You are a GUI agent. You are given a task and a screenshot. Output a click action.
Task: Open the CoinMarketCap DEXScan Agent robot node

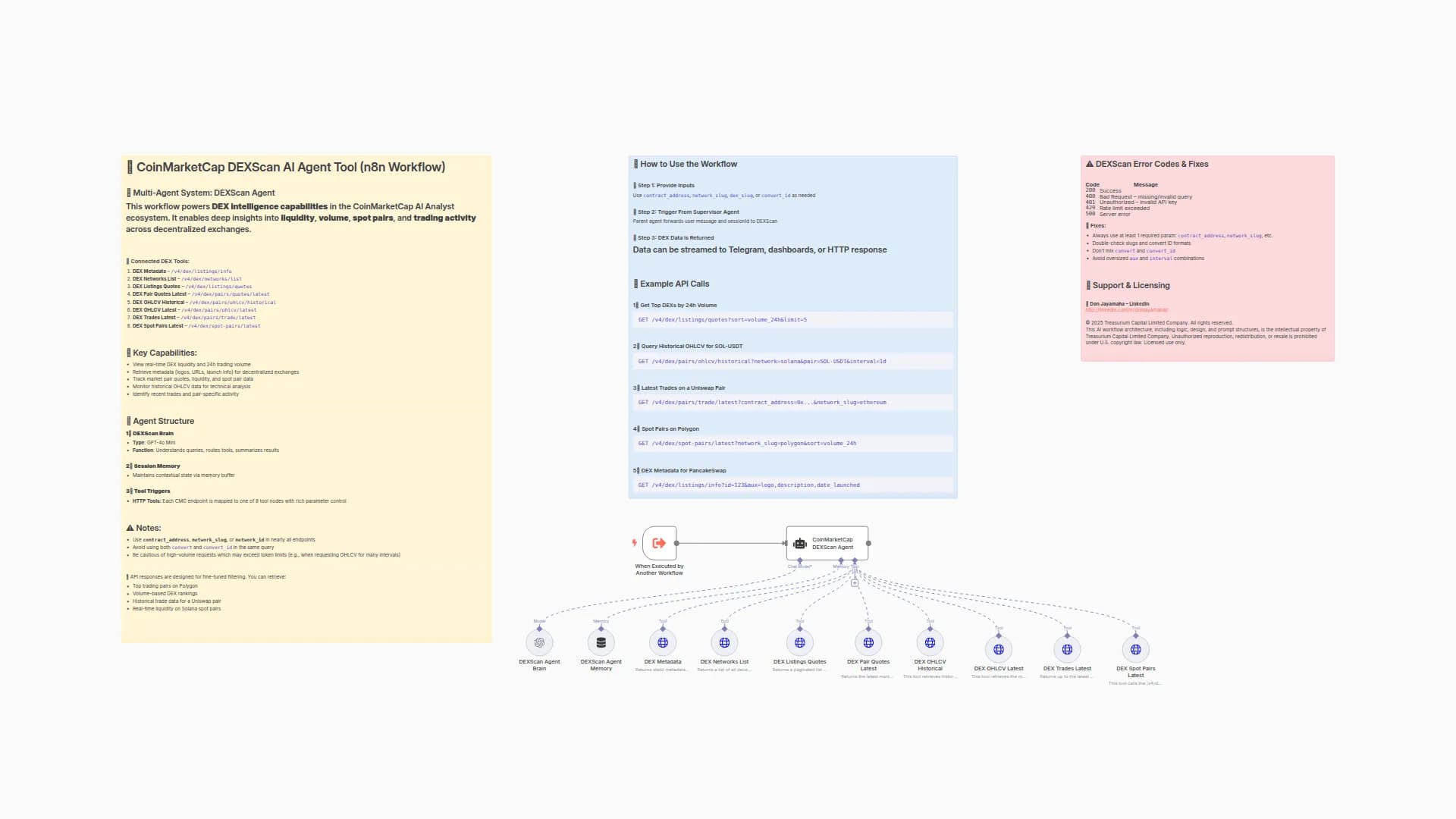coord(827,543)
